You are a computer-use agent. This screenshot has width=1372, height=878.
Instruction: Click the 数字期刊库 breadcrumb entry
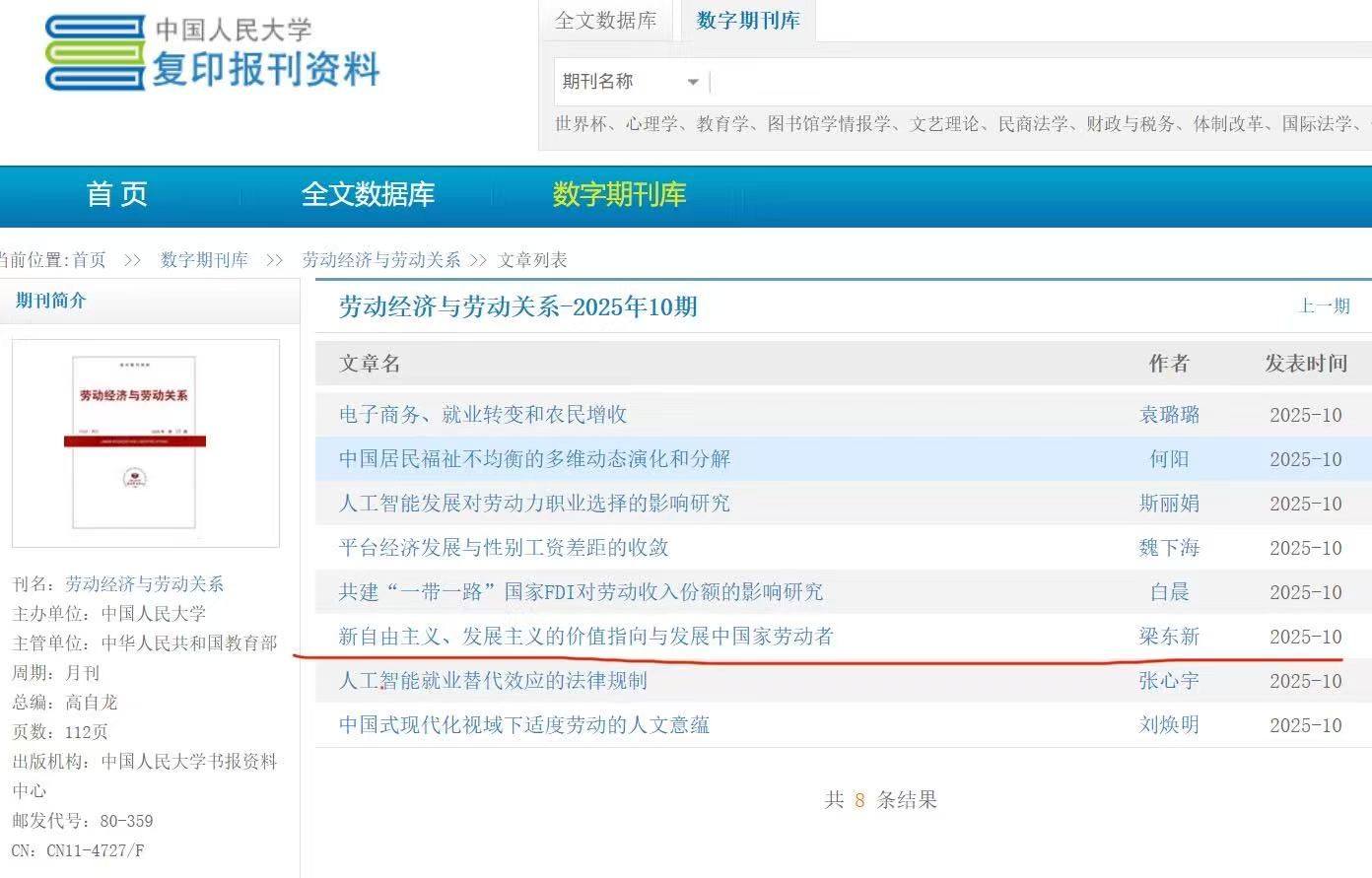[x=204, y=259]
